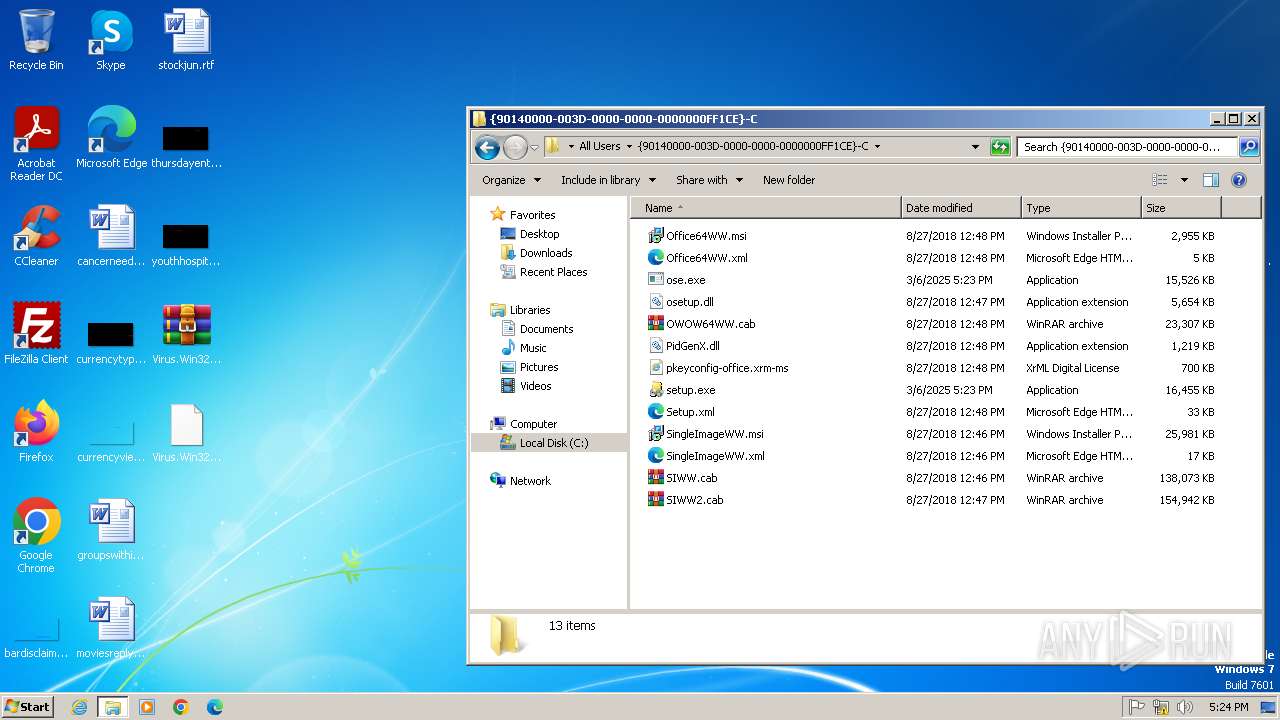Viewport: 1280px width, 720px height.
Task: Select the Setup.xml file icon
Action: click(x=656, y=412)
